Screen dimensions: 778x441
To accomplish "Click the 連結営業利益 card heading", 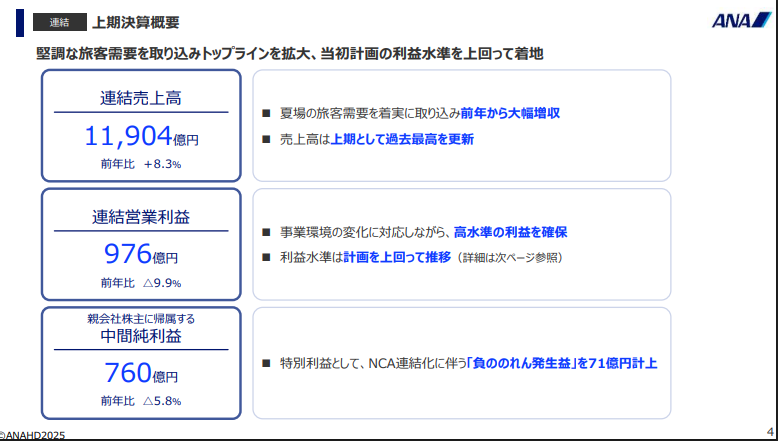I will (x=140, y=216).
